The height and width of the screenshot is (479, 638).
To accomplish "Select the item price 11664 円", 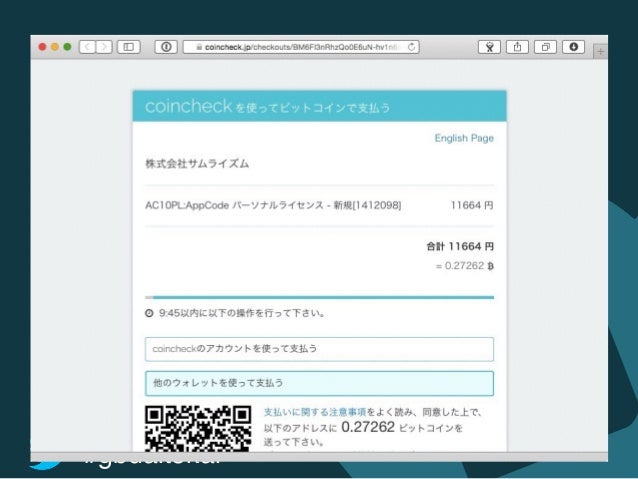I will click(472, 205).
